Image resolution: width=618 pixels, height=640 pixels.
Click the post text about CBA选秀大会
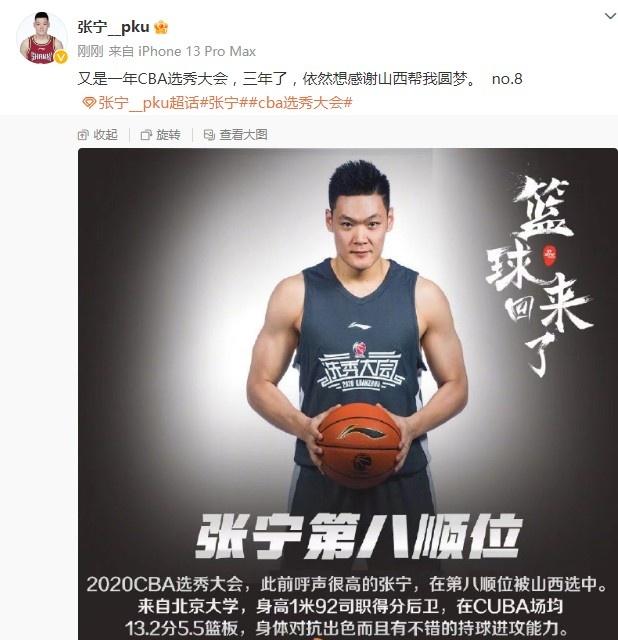tap(300, 79)
